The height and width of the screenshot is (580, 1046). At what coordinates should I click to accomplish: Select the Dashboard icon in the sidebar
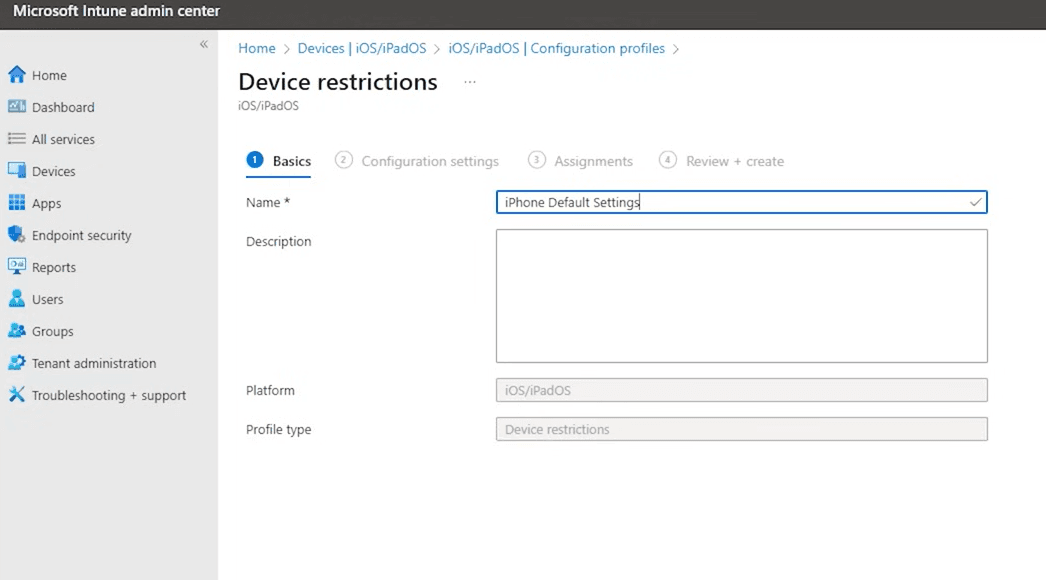tap(62, 107)
